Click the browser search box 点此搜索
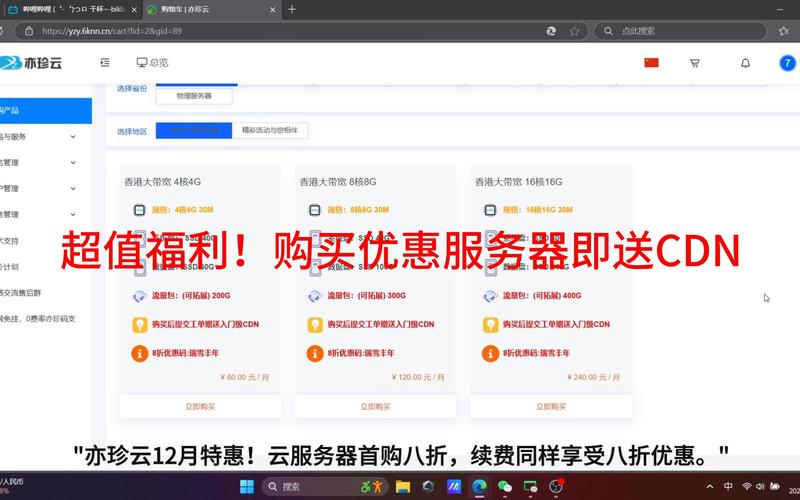Viewport: 800px width, 500px height. 681,31
